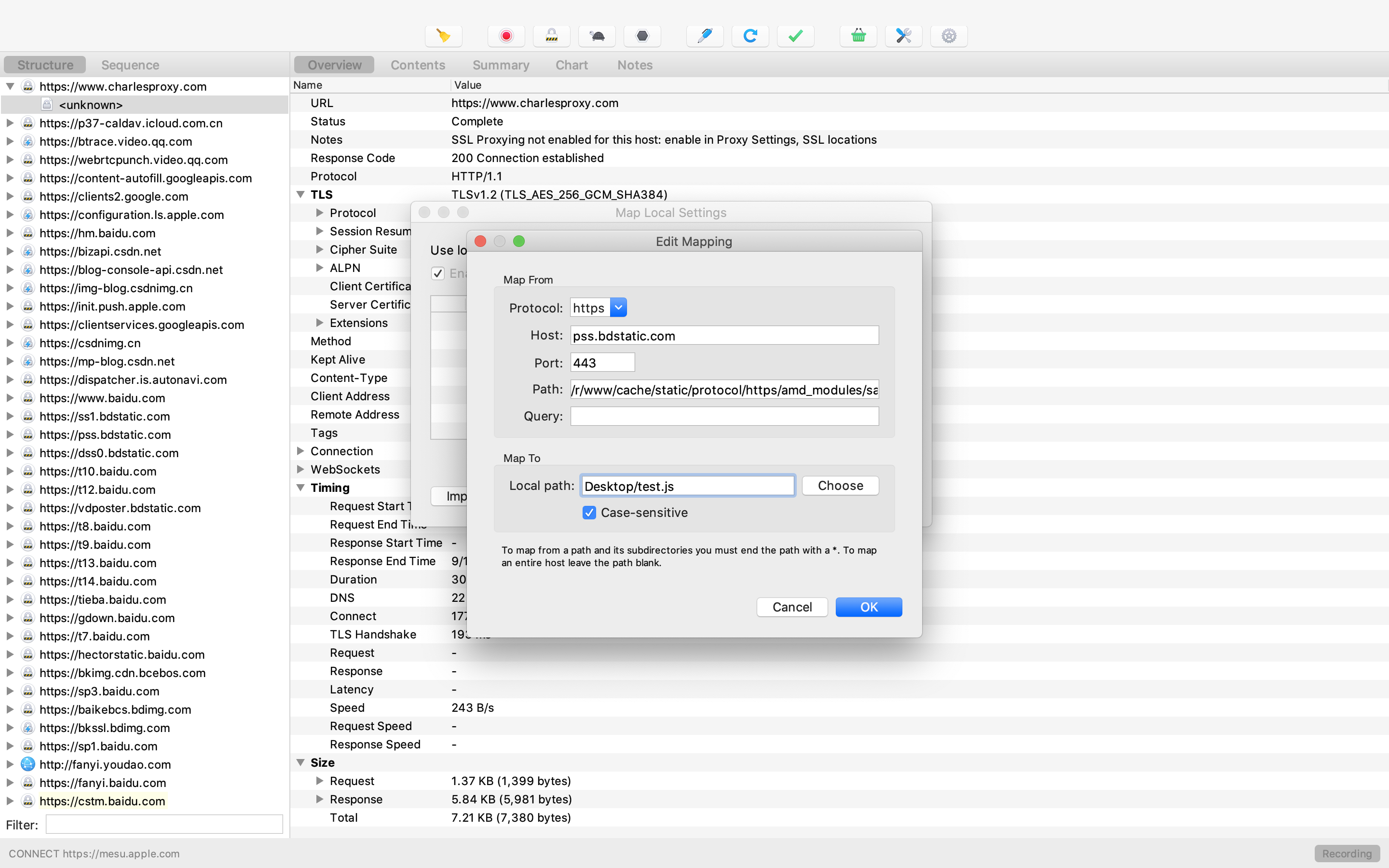Expand the https://www.baidu.com tree node
1389x868 pixels.
pyautogui.click(x=10, y=398)
